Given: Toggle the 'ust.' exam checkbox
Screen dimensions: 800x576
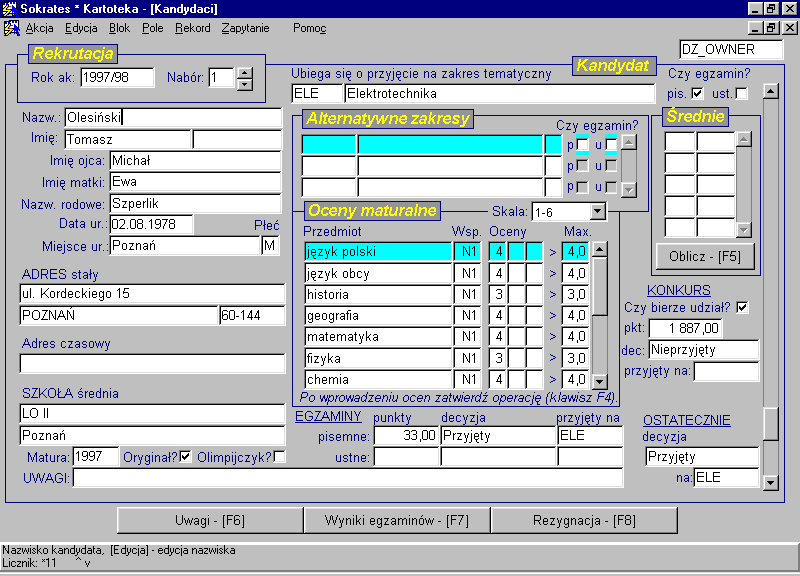Looking at the screenshot, I should (x=742, y=93).
